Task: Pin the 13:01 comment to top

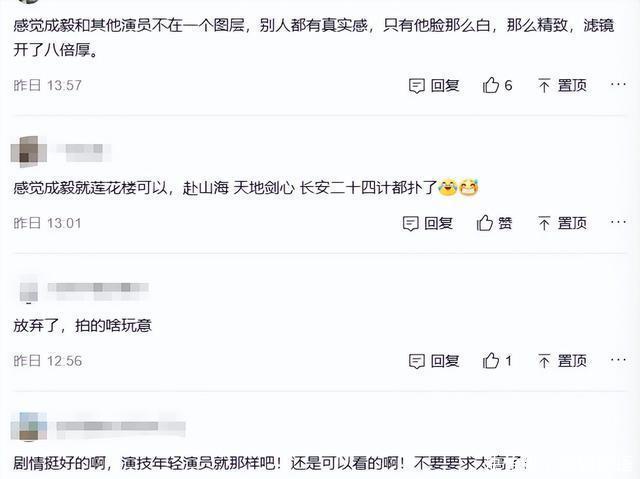Action: 544,223
